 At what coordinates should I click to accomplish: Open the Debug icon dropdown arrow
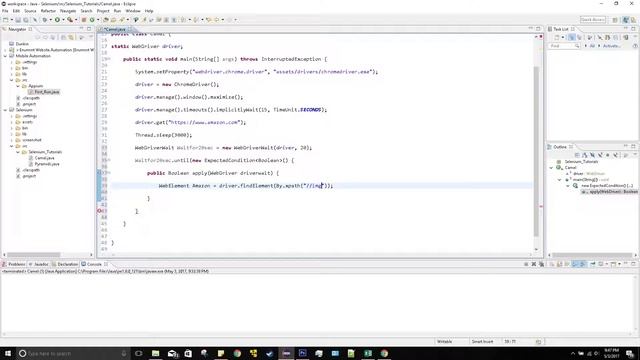pyautogui.click(x=50, y=20)
